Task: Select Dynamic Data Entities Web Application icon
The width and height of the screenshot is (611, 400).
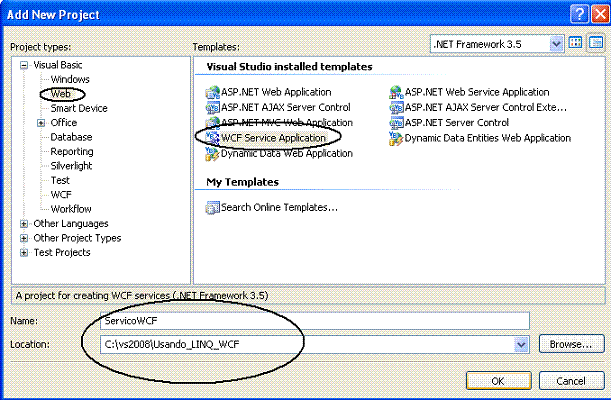Action: pyautogui.click(x=396, y=138)
